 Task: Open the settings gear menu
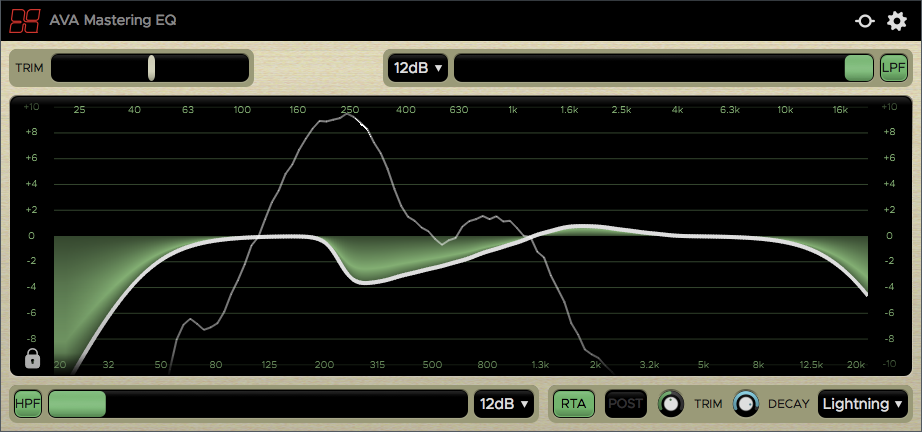(x=897, y=21)
